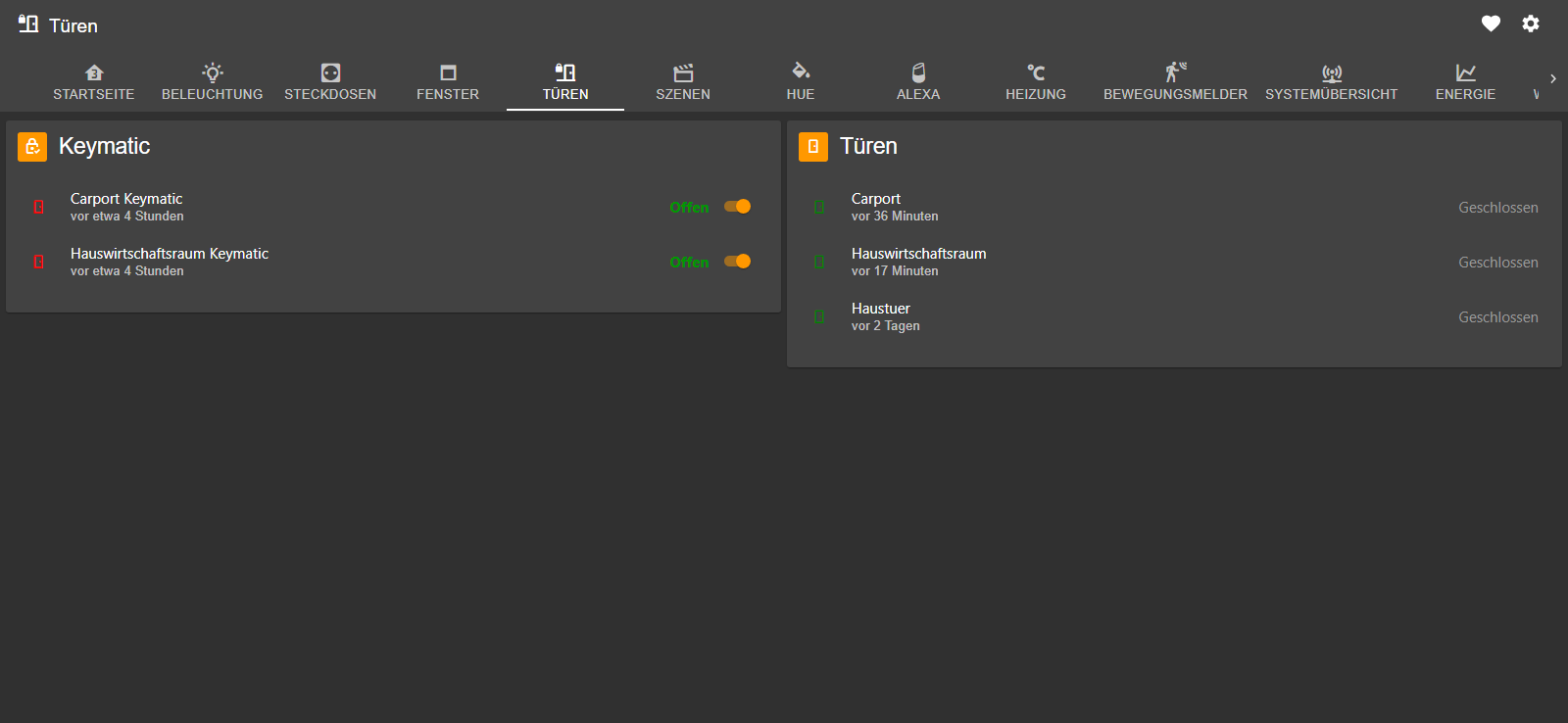The image size is (1568, 723).
Task: Click red door icon of Hauswirtschaftsraum Keymatic
Action: (39, 262)
